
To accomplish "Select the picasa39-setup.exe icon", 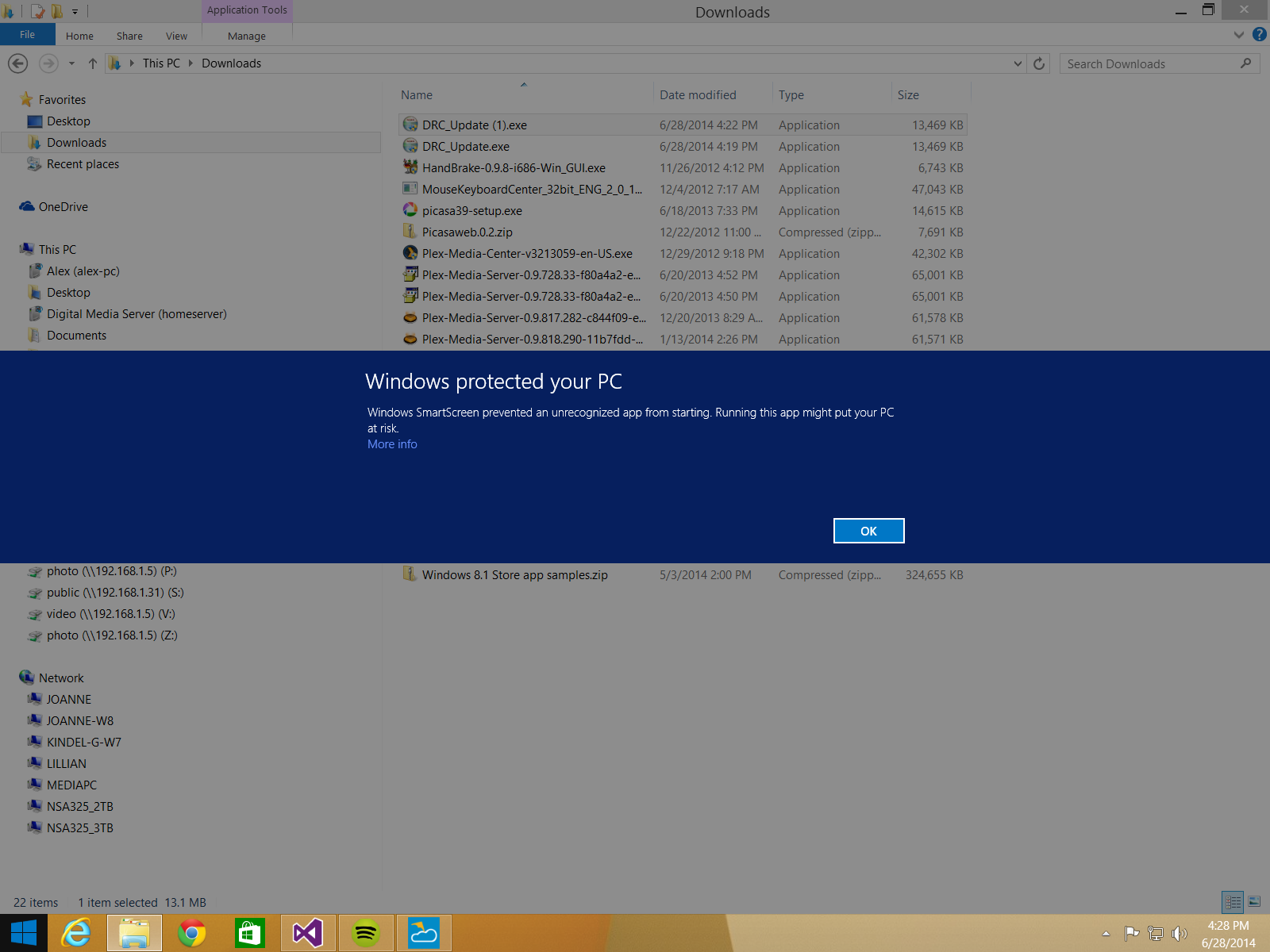I will coord(410,209).
